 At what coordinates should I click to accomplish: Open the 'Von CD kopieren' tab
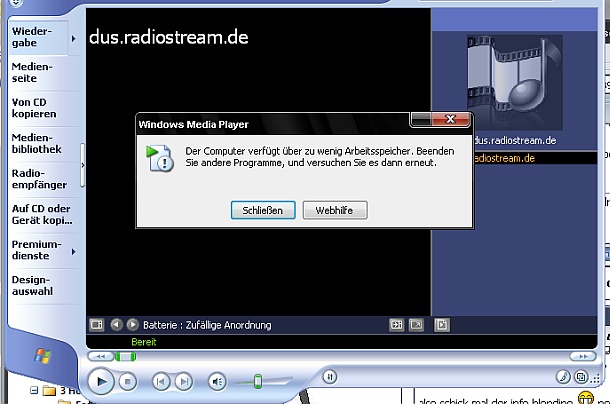tap(43, 108)
